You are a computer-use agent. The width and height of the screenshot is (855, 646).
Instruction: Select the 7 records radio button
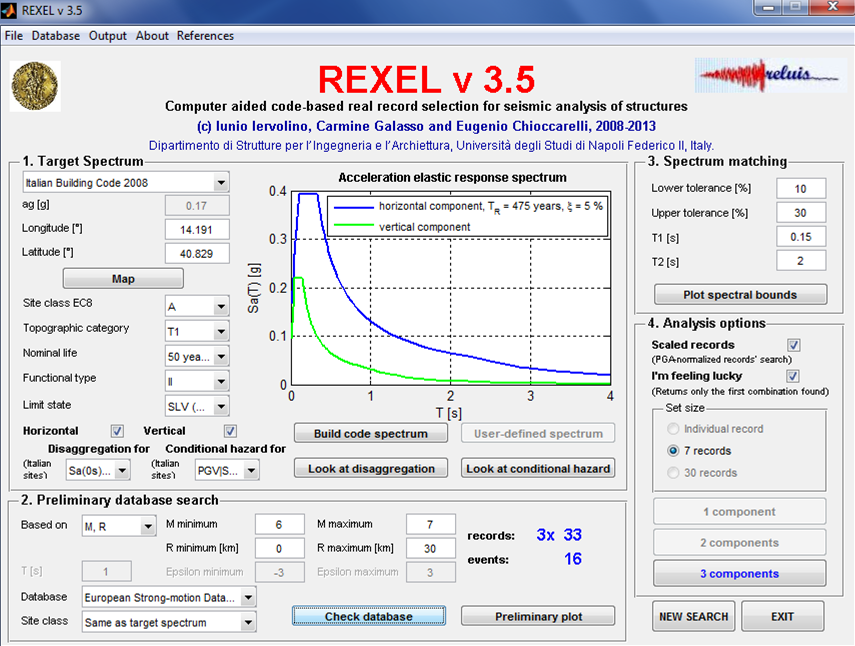click(x=673, y=451)
